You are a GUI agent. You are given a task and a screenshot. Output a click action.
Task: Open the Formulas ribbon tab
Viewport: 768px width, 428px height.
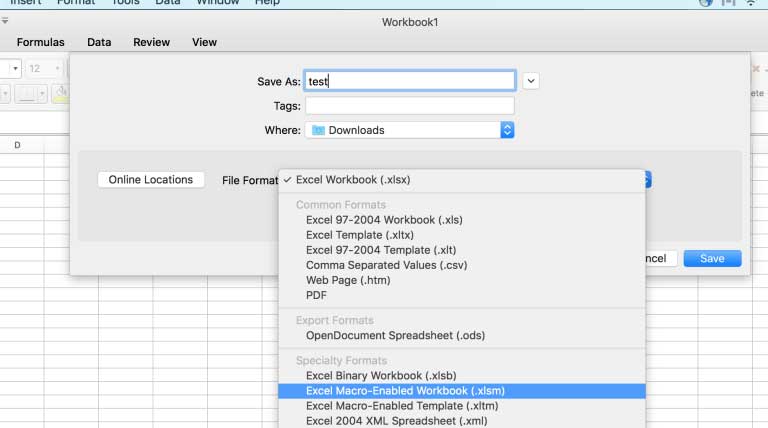(x=41, y=43)
